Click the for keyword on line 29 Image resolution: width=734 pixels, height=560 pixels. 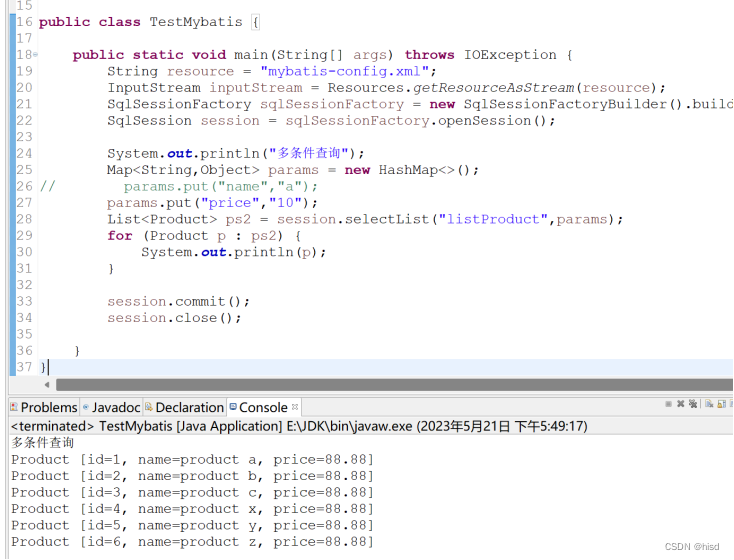click(120, 236)
